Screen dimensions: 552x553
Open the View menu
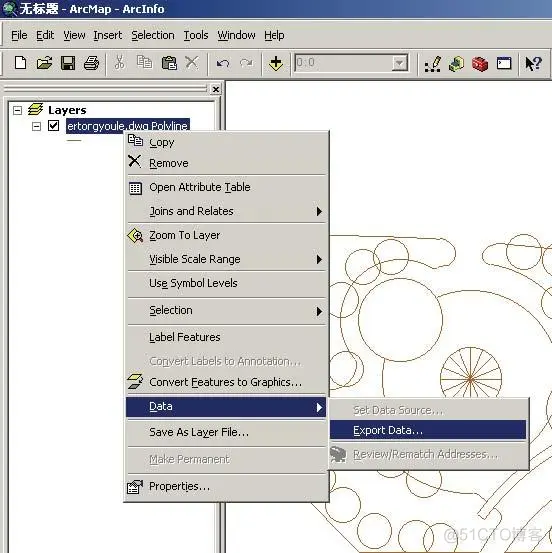(x=74, y=35)
